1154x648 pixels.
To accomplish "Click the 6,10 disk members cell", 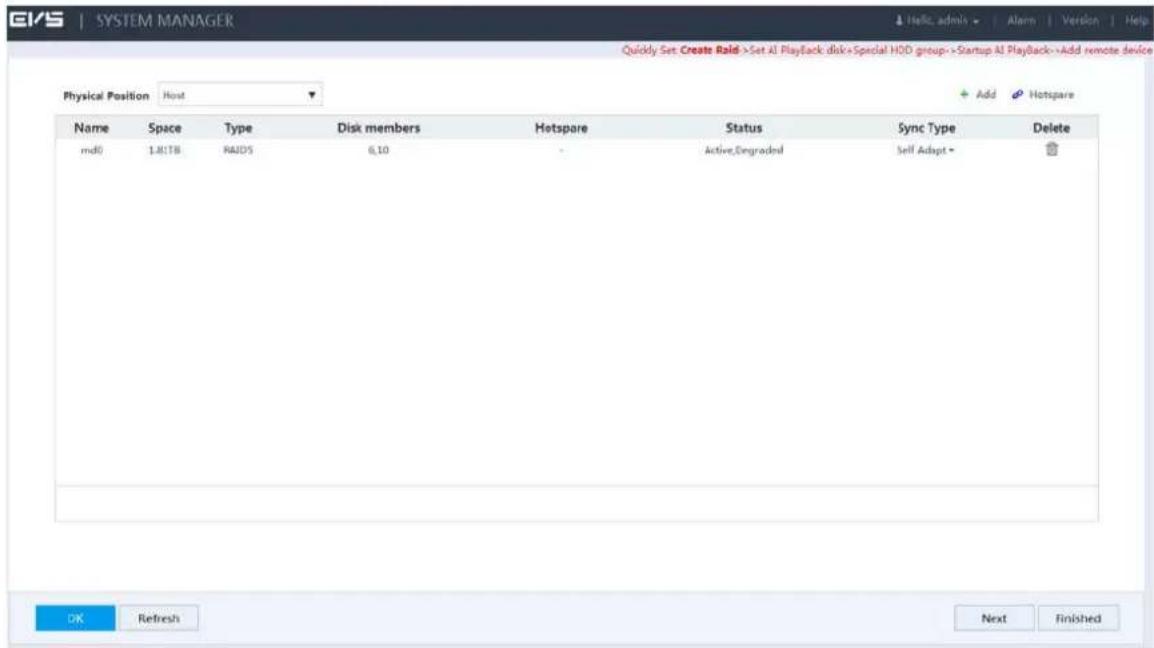I will coord(378,150).
